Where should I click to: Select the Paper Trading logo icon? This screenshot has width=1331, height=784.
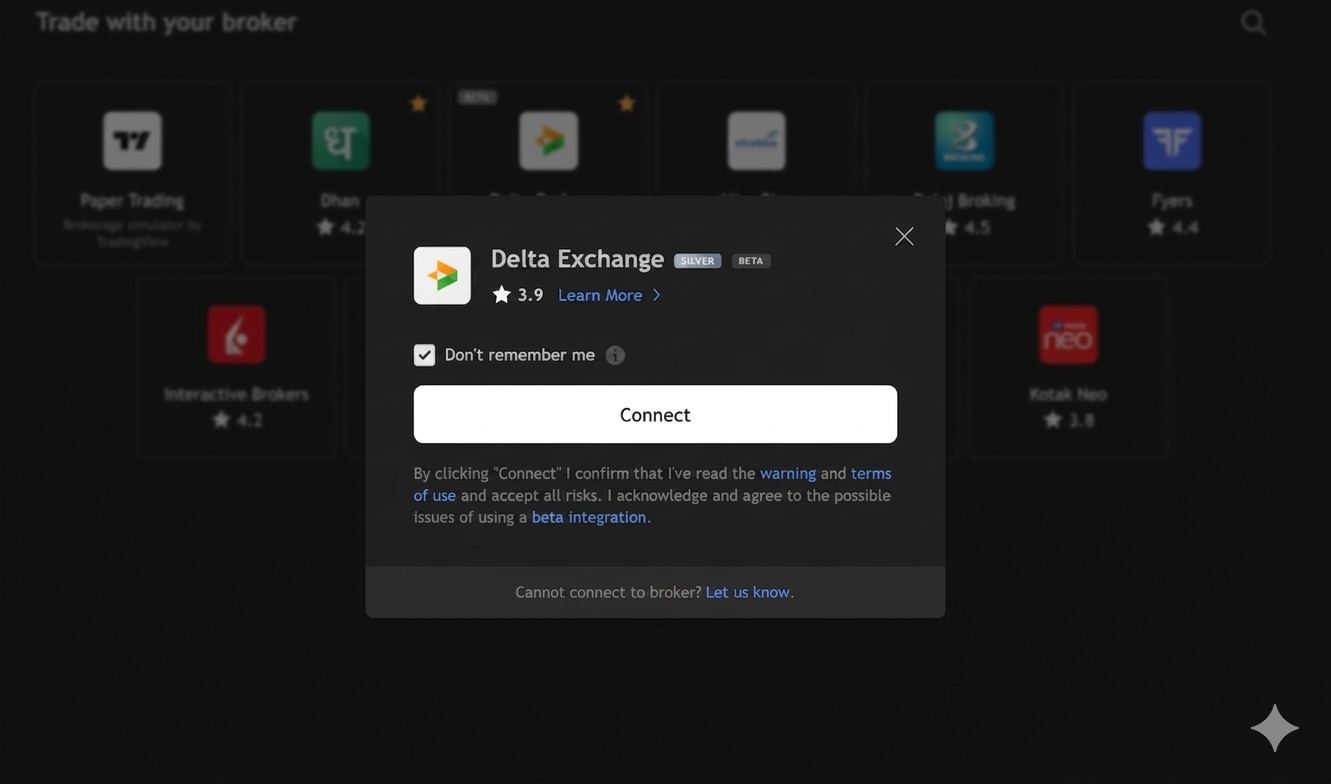[x=132, y=141]
